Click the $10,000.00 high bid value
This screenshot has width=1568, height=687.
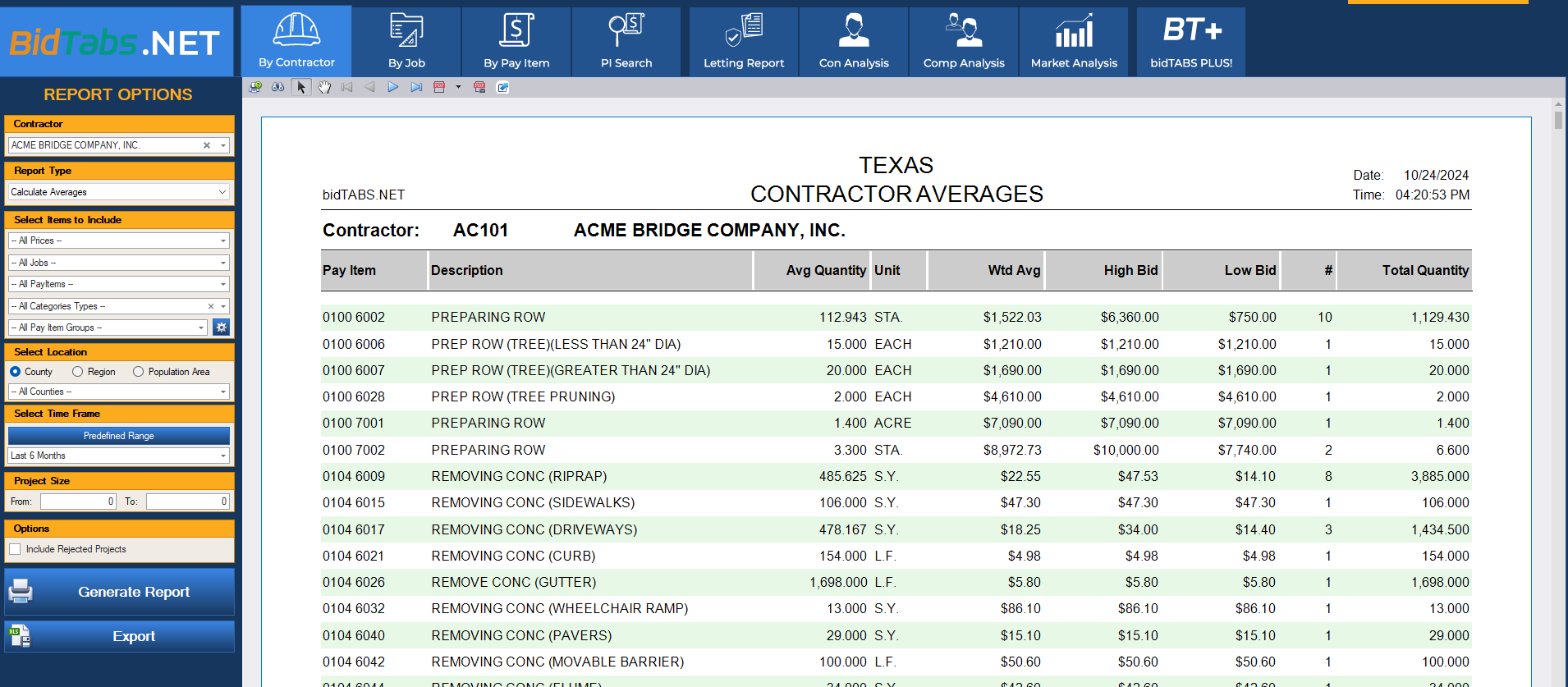pyautogui.click(x=1126, y=450)
